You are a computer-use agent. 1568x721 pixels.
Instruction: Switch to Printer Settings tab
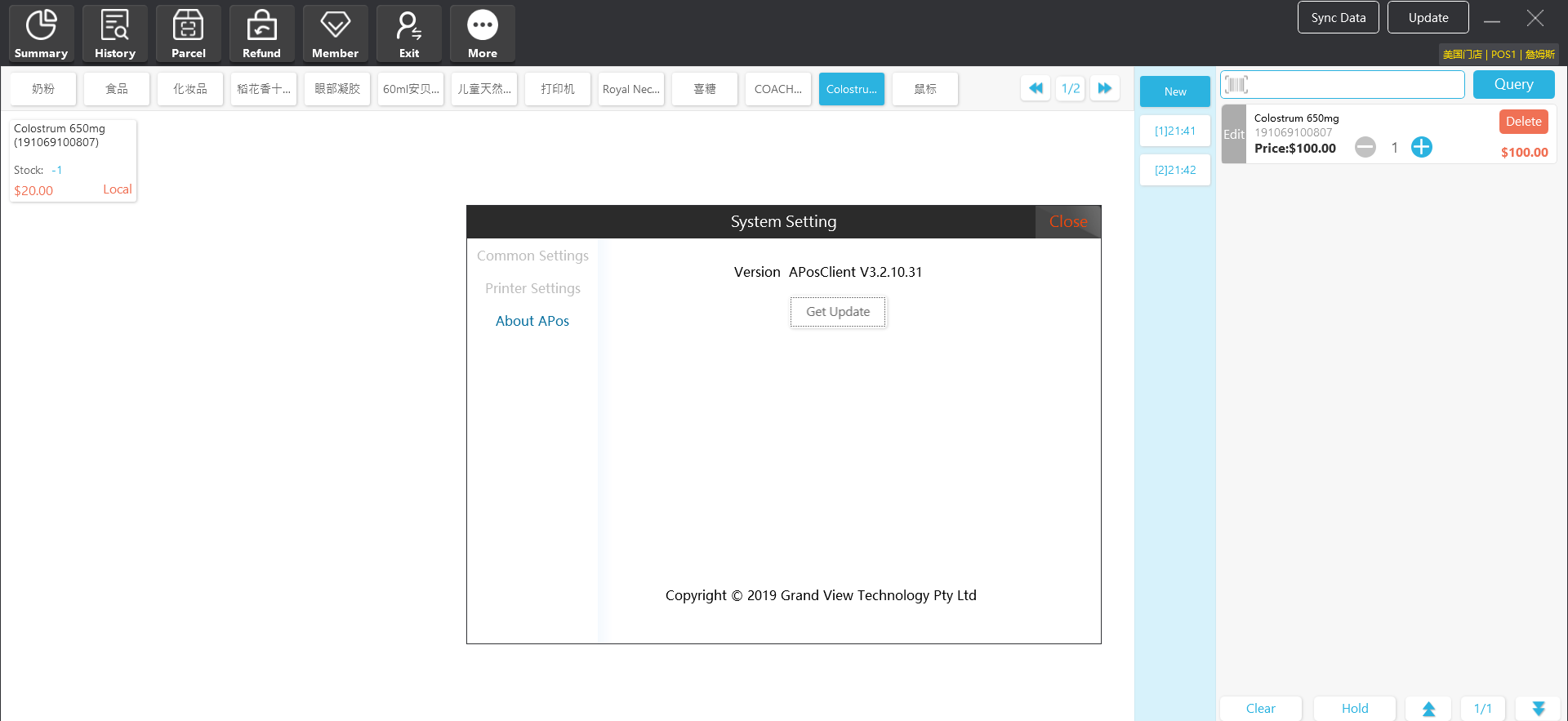(x=532, y=288)
